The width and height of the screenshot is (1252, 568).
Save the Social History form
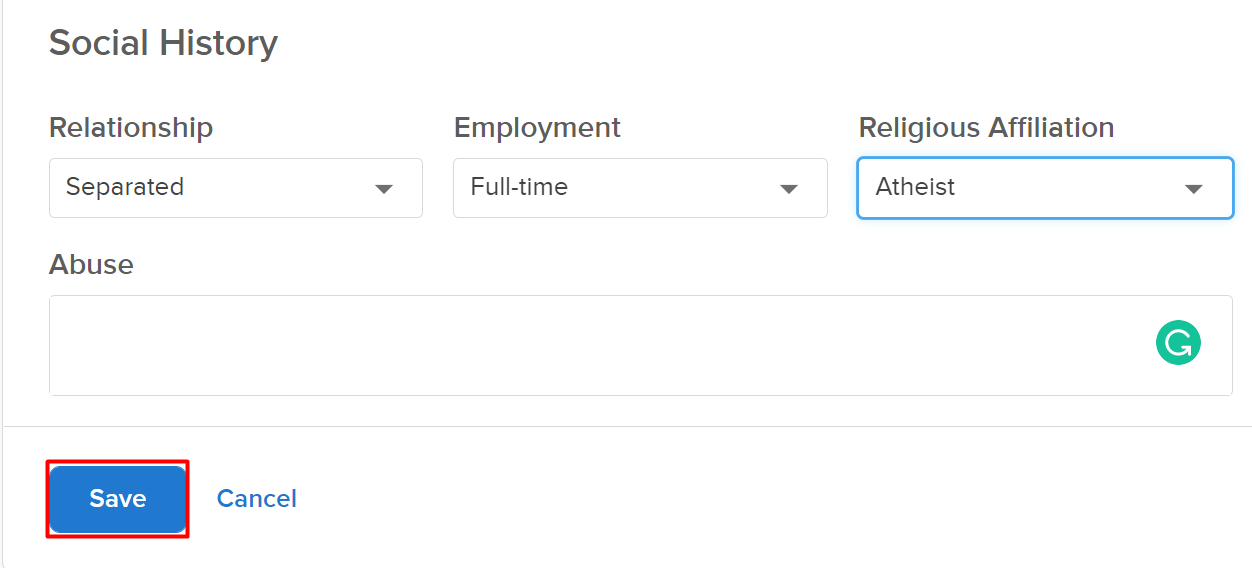(x=118, y=499)
